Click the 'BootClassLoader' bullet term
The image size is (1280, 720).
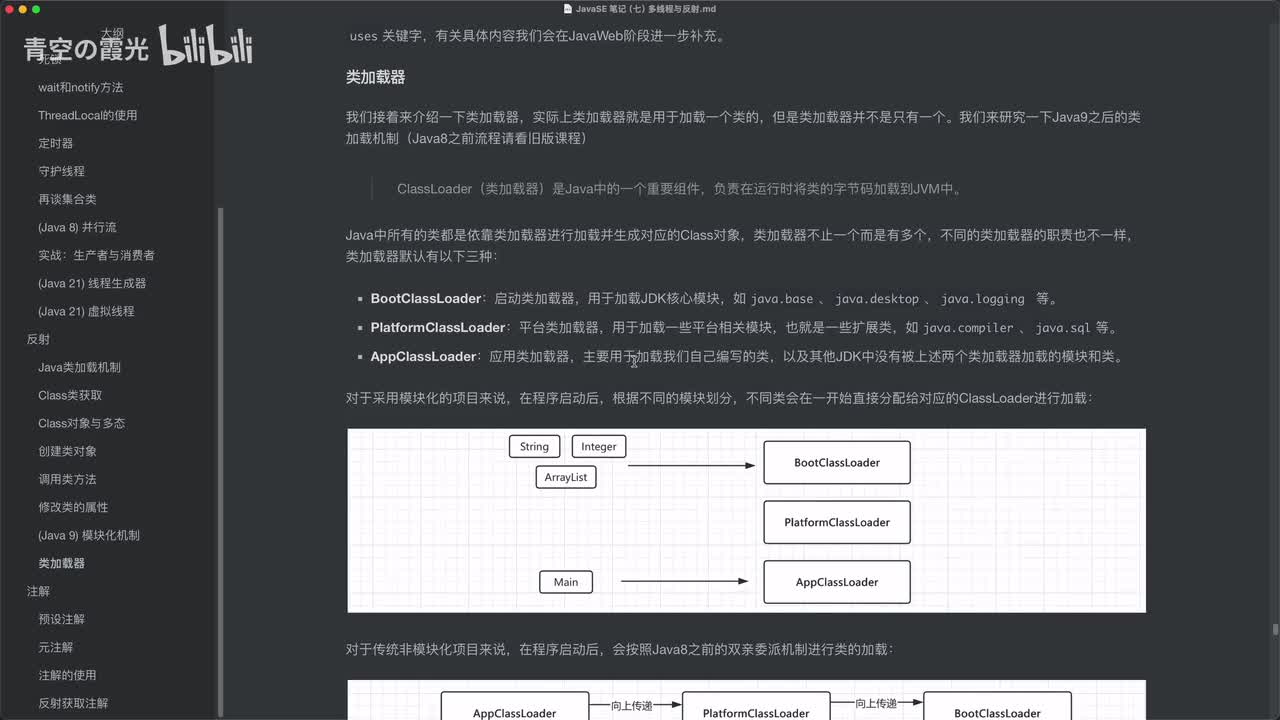point(426,298)
